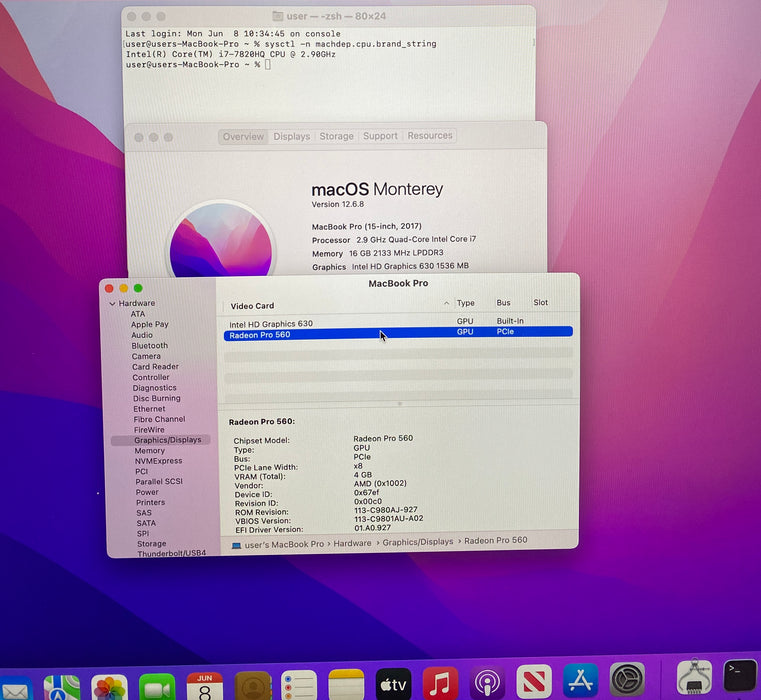The width and height of the screenshot is (761, 700).
Task: Select Ethernet in the sidebar
Action: point(149,409)
